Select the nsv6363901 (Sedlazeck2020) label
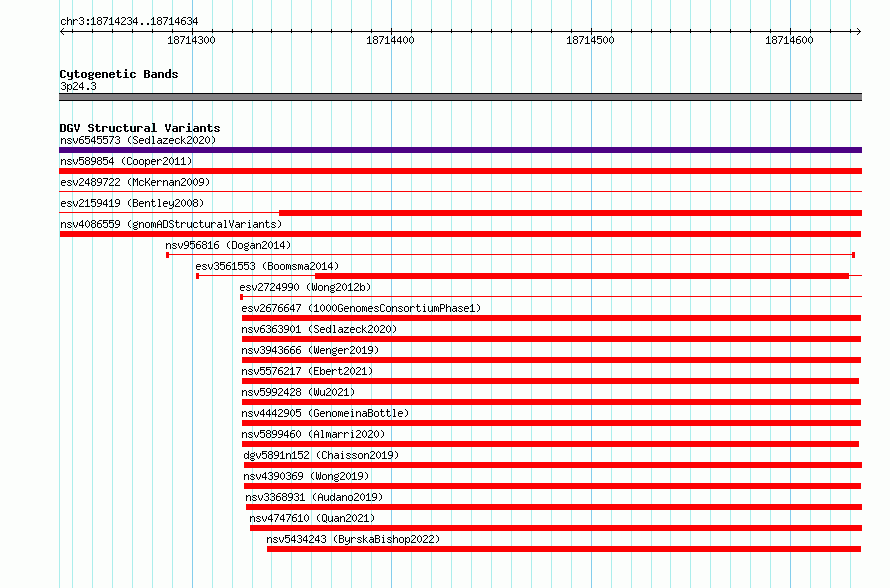The height and width of the screenshot is (588, 890). (x=319, y=329)
